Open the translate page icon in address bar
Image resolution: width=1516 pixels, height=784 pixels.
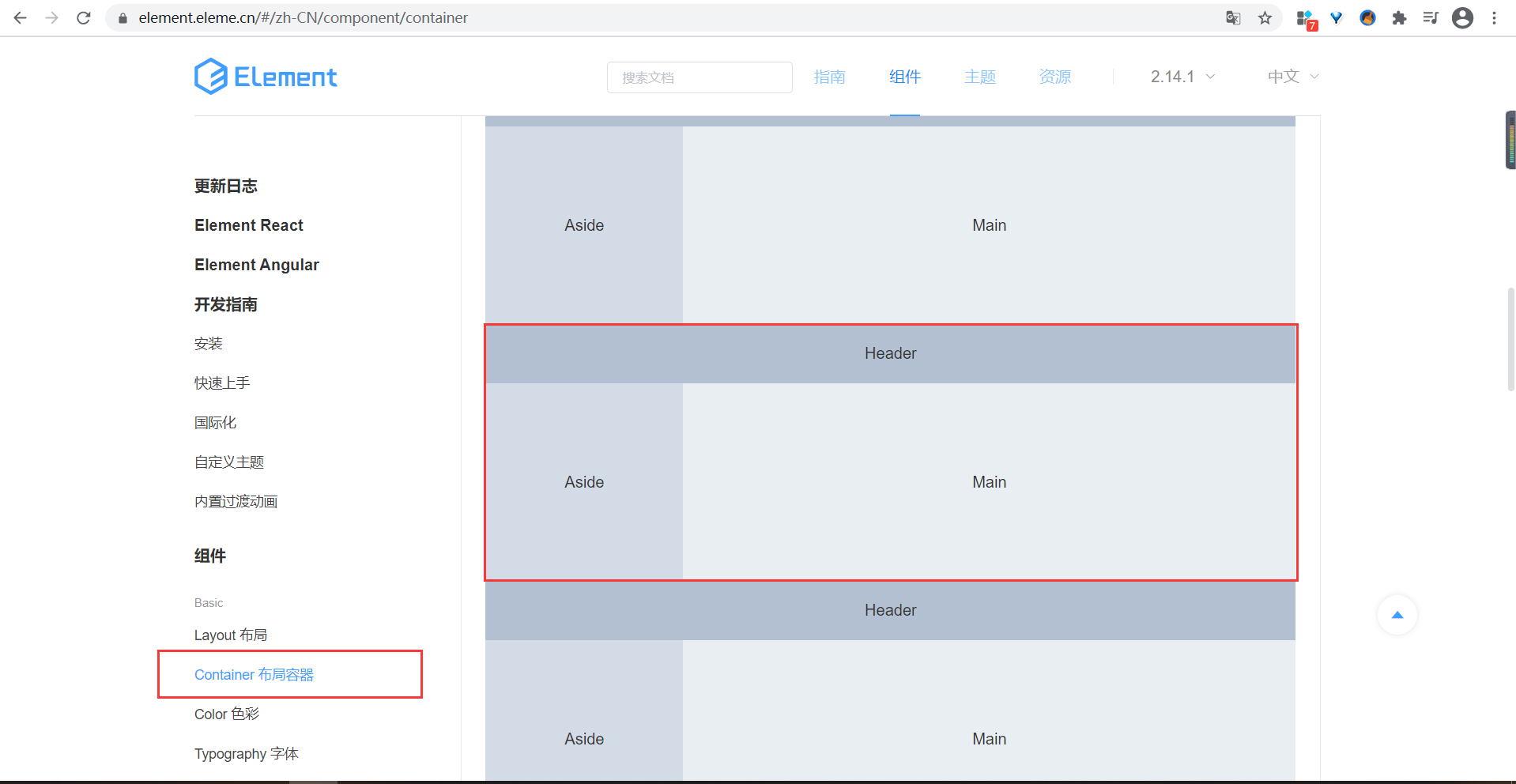(1233, 17)
